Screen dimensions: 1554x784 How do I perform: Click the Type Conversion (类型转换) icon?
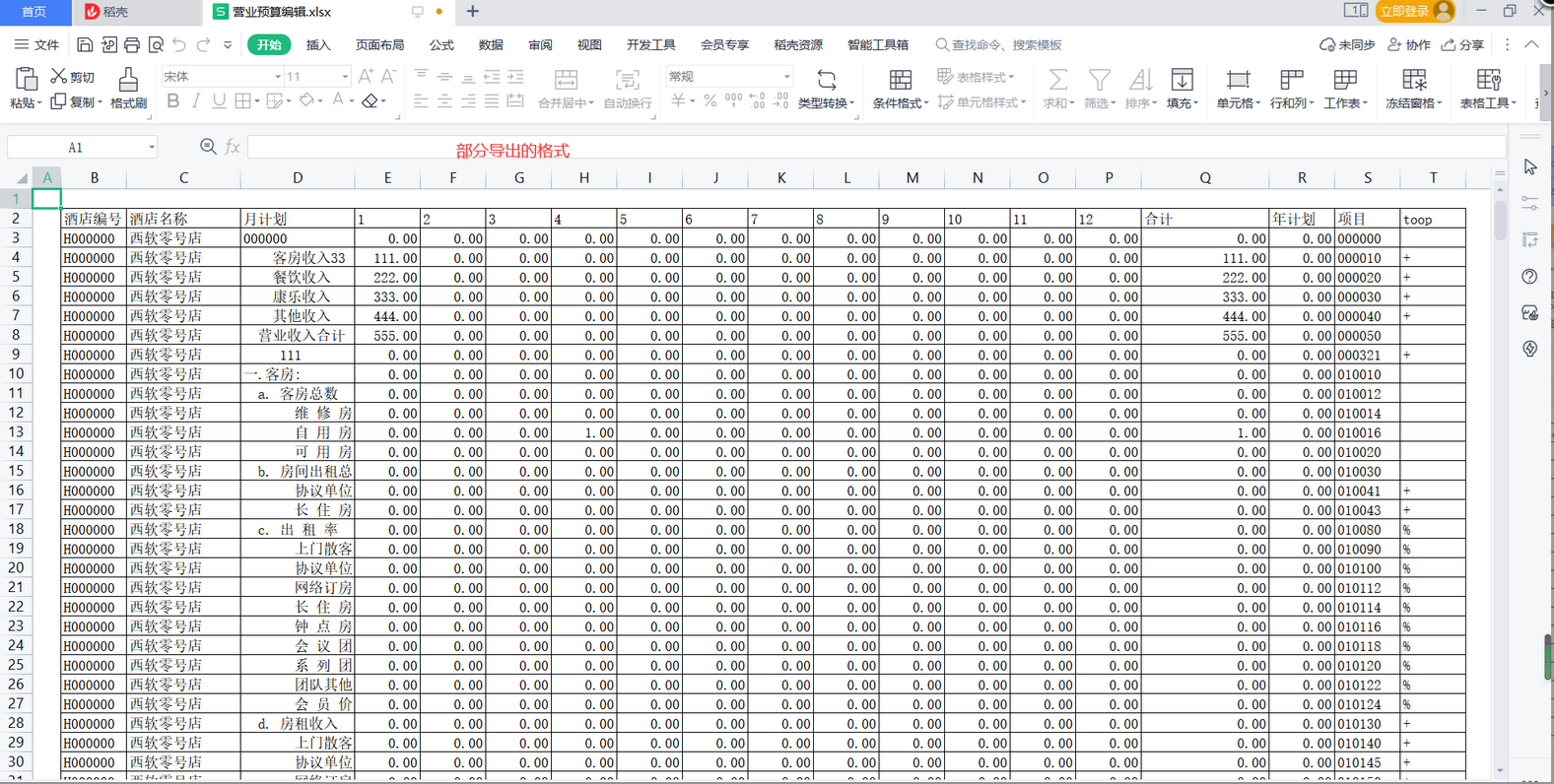(x=826, y=79)
